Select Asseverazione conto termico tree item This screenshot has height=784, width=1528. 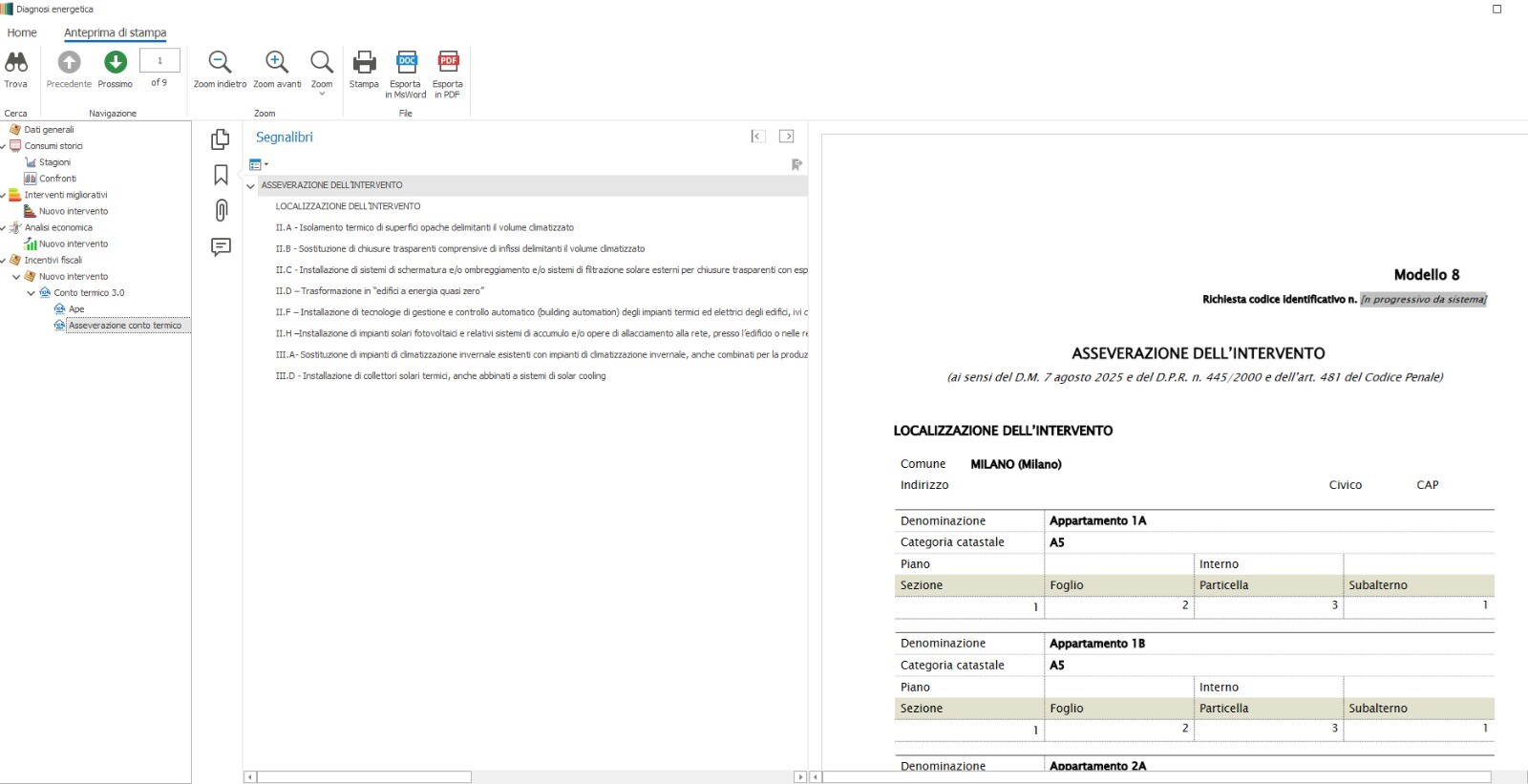point(125,326)
